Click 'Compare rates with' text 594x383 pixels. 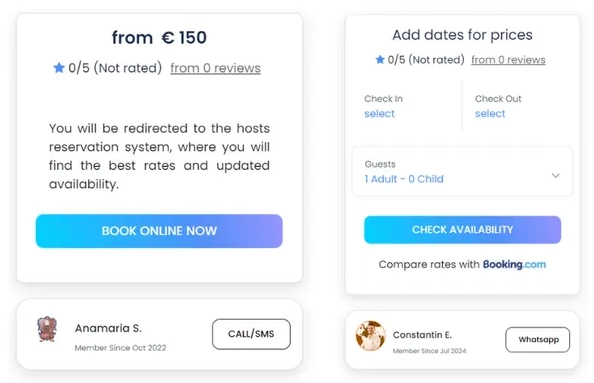click(429, 264)
